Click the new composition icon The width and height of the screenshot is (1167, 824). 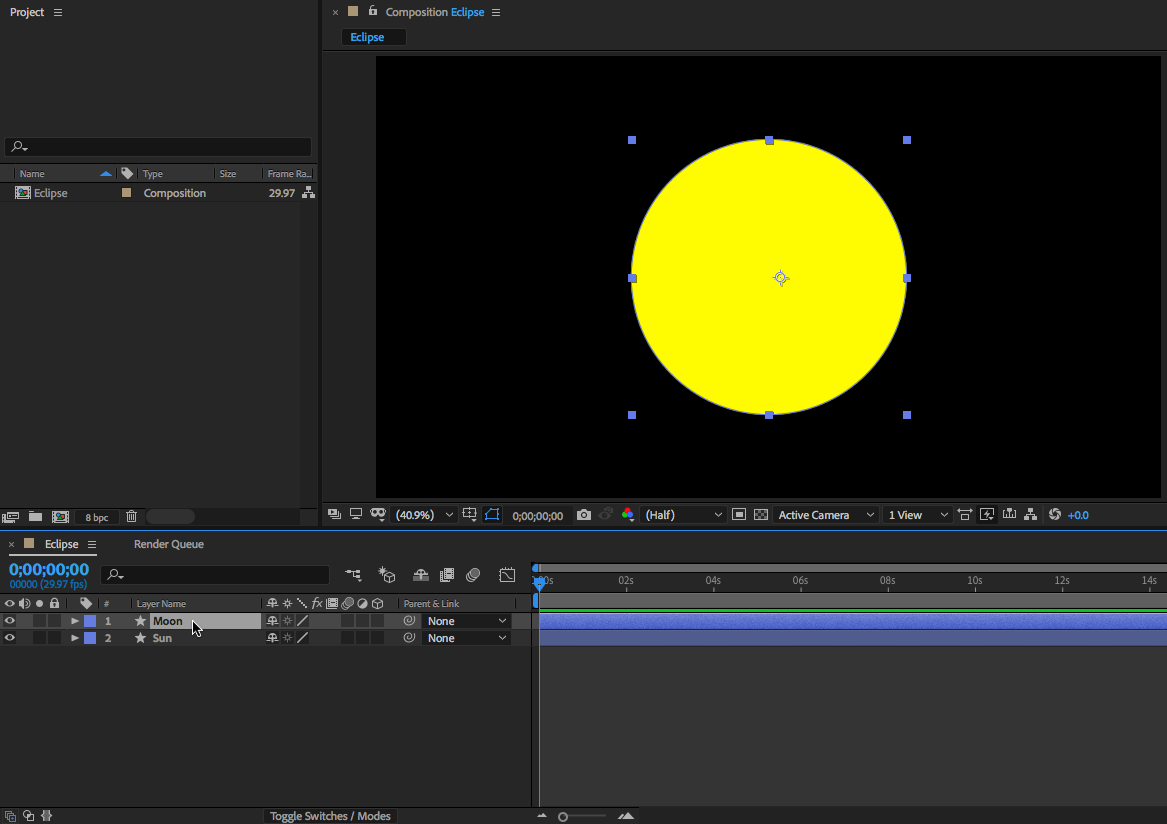(60, 517)
